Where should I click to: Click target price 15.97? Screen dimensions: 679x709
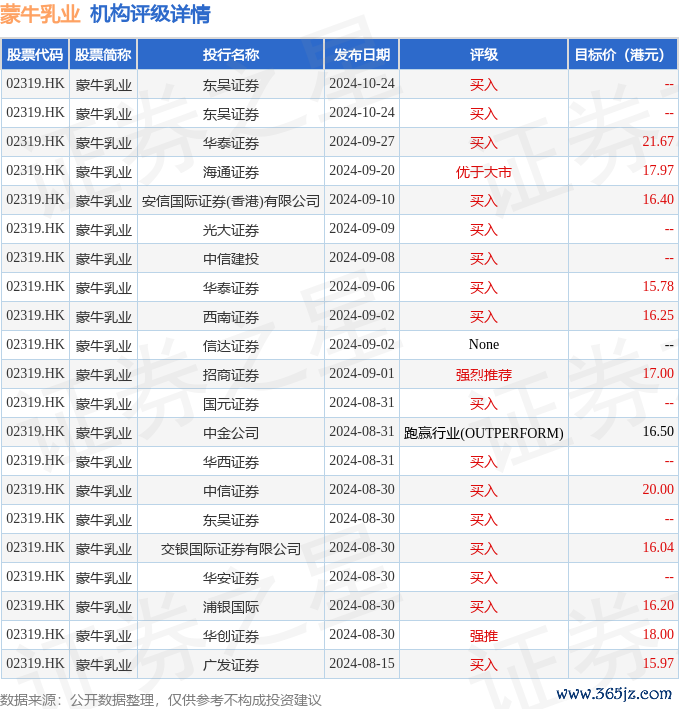tap(658, 663)
